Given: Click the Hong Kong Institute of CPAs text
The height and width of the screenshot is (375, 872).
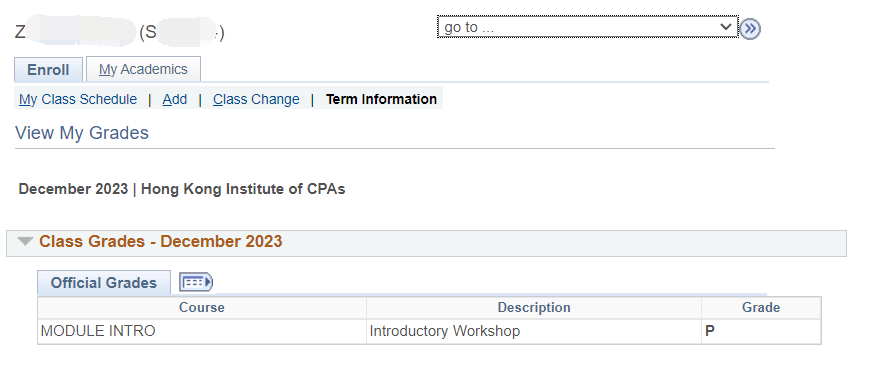Looking at the screenshot, I should click(243, 189).
